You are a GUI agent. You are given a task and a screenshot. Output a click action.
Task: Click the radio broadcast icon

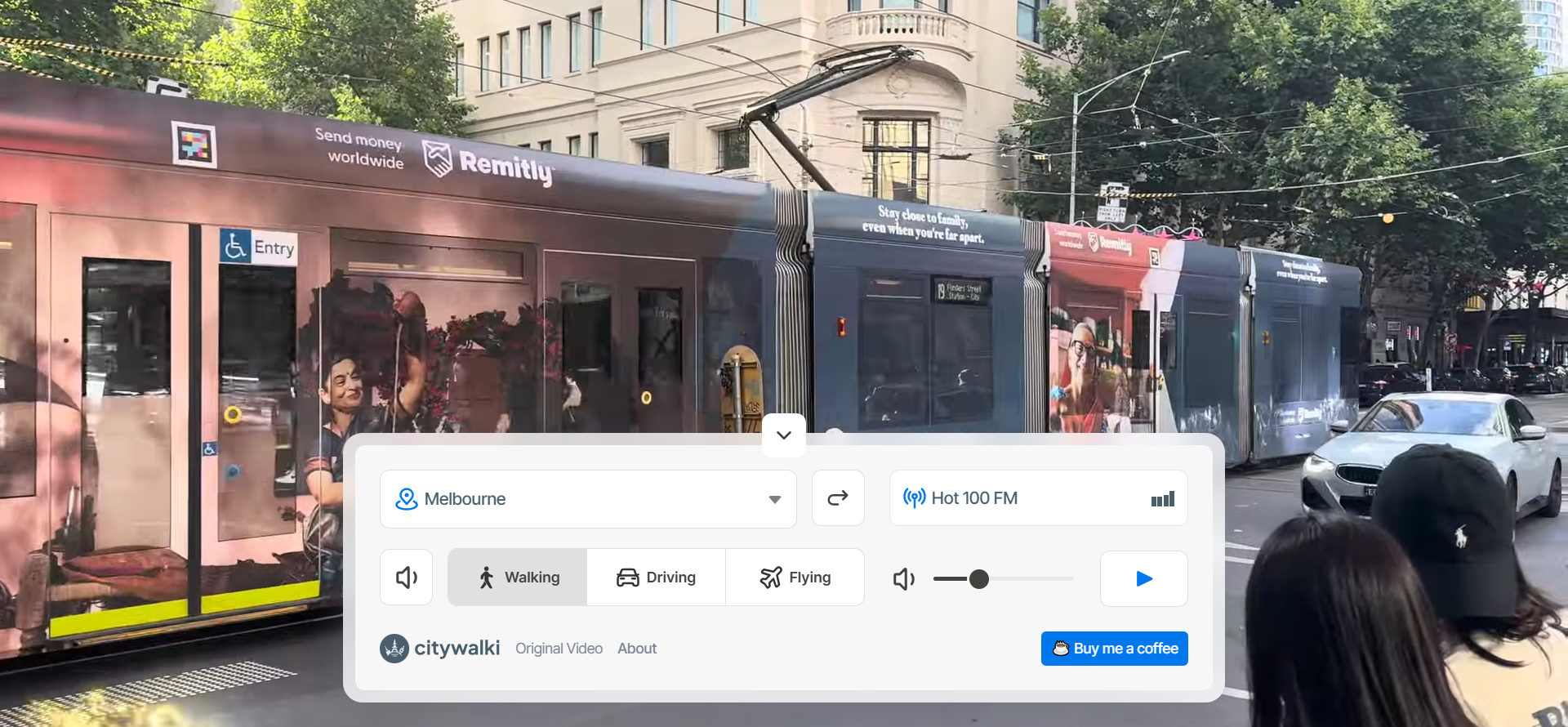[914, 497]
